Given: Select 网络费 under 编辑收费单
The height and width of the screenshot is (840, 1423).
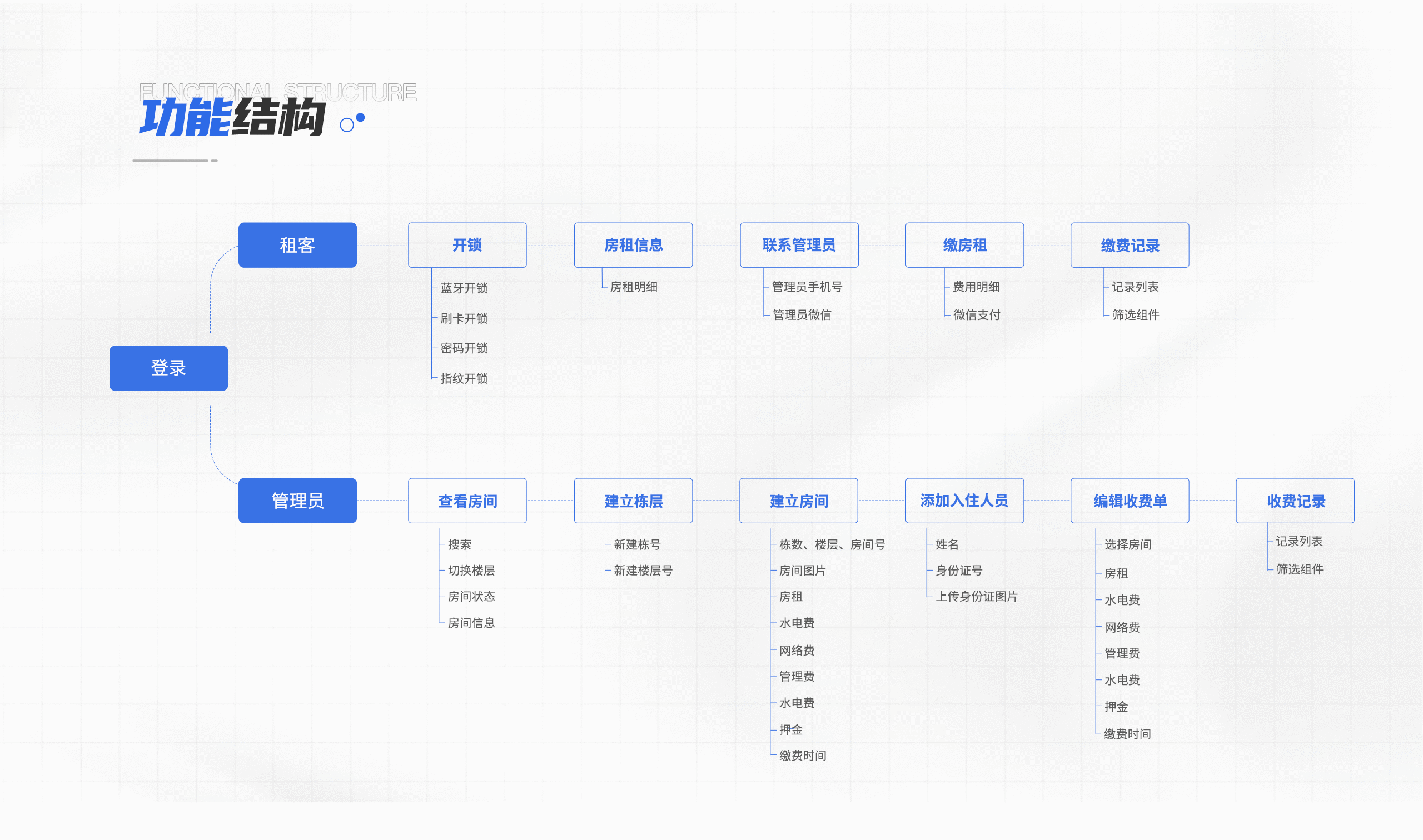Looking at the screenshot, I should pos(1122,627).
